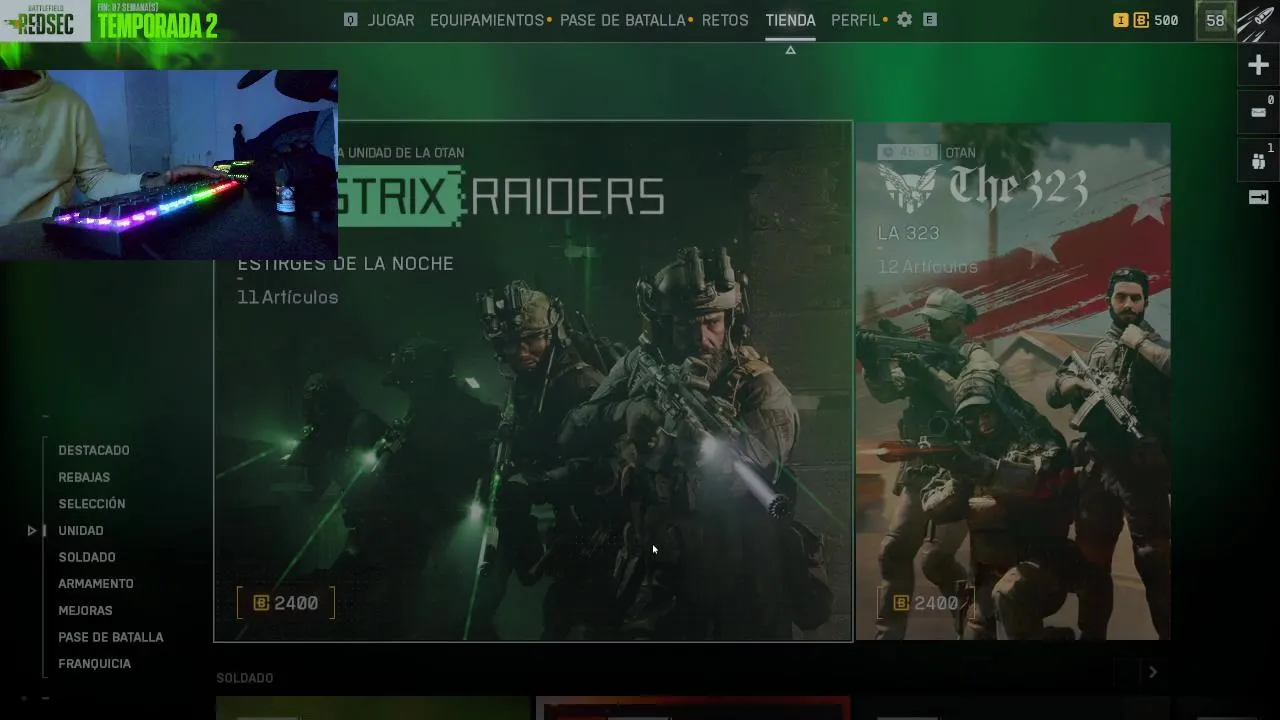Open the settings gear in top navigation
The width and height of the screenshot is (1280, 720).
click(904, 20)
